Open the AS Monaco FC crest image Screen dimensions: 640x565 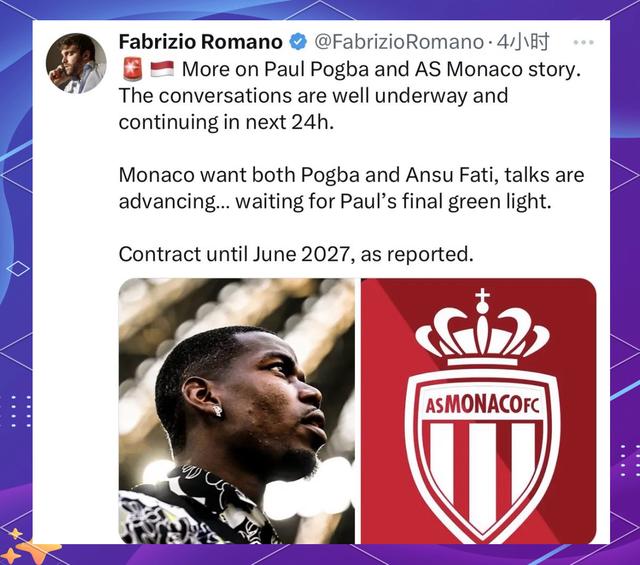click(478, 410)
